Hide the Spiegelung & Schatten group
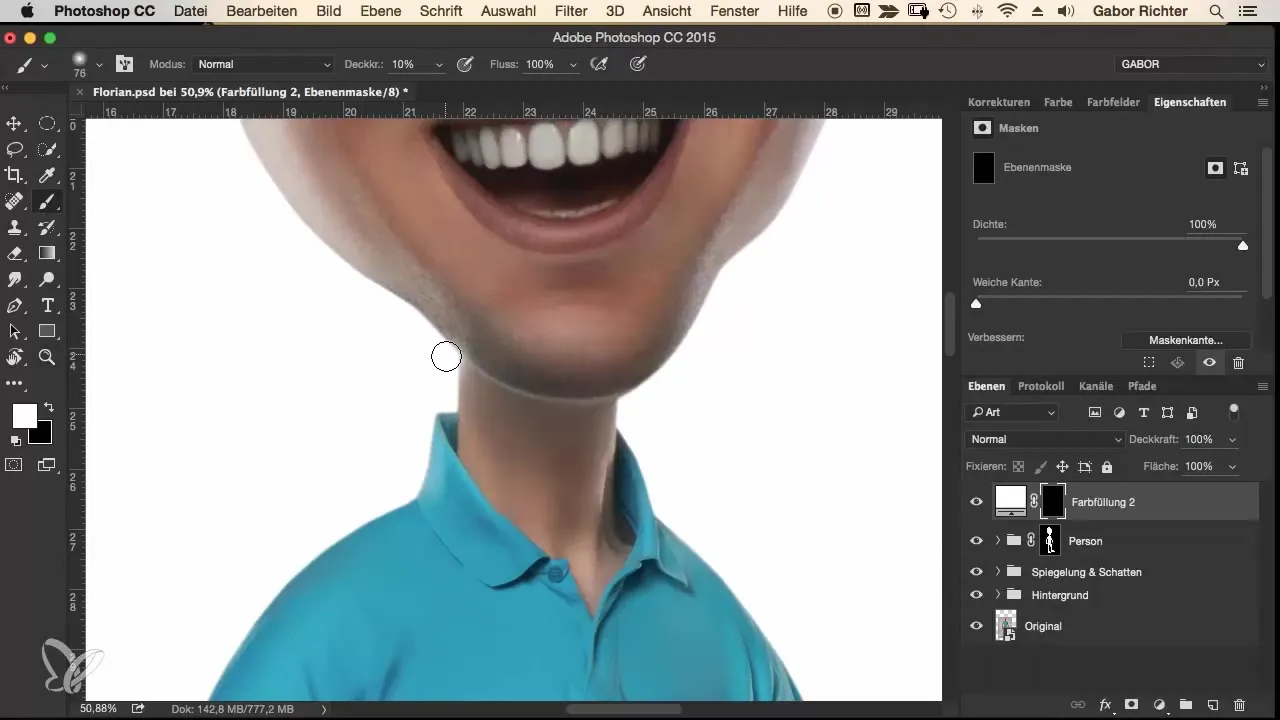1280x720 pixels. pyautogui.click(x=977, y=572)
